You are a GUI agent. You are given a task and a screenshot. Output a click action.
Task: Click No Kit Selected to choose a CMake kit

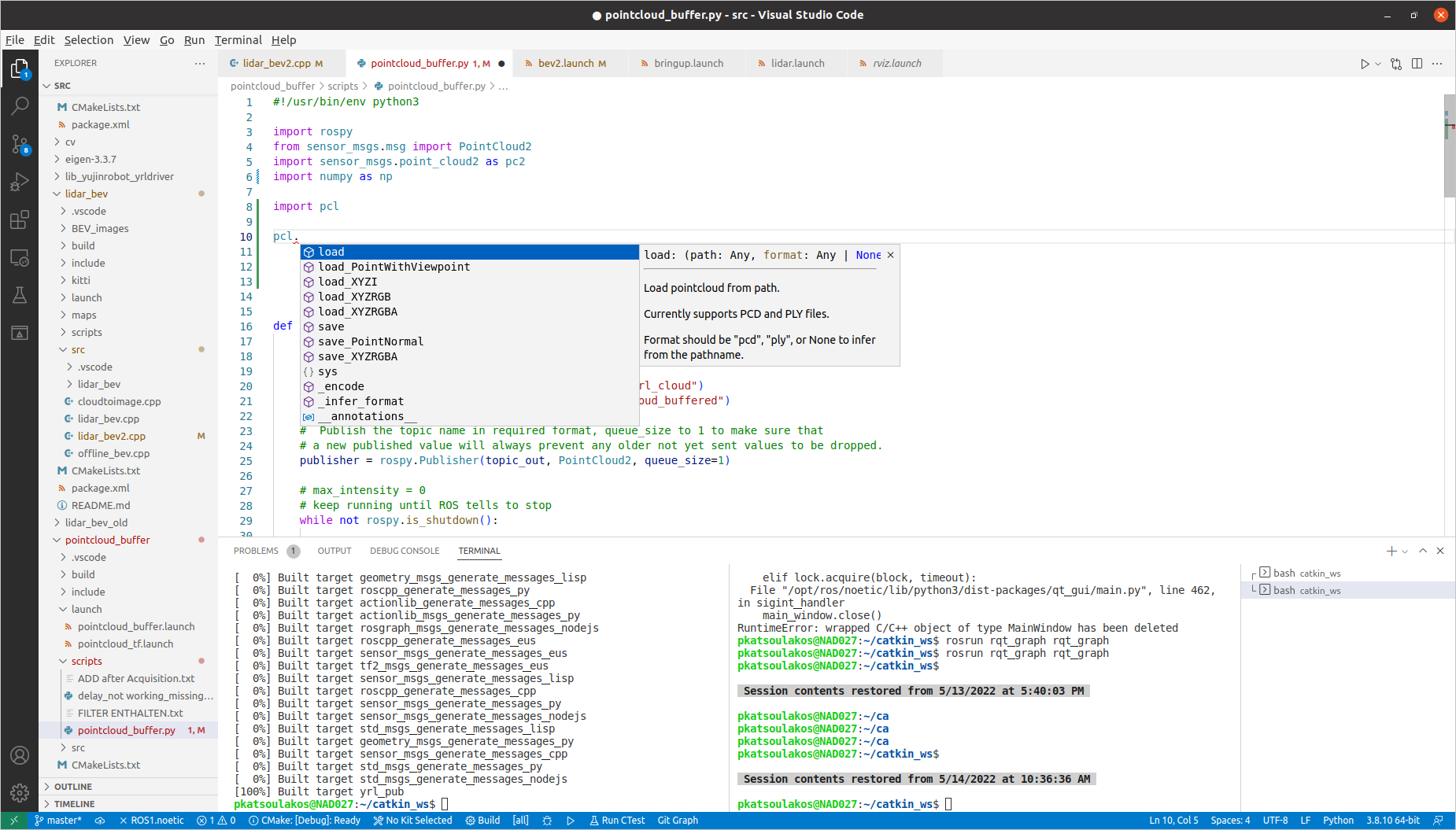[412, 820]
